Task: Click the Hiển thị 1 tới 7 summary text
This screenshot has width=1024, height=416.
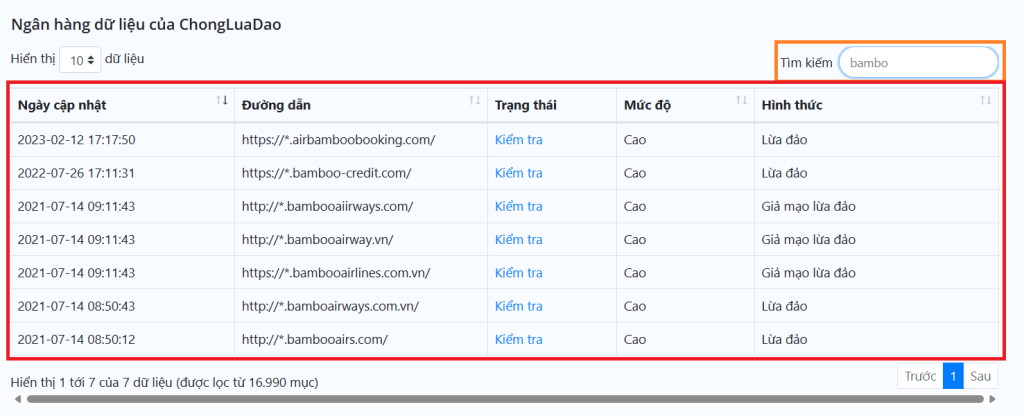Action: click(165, 382)
